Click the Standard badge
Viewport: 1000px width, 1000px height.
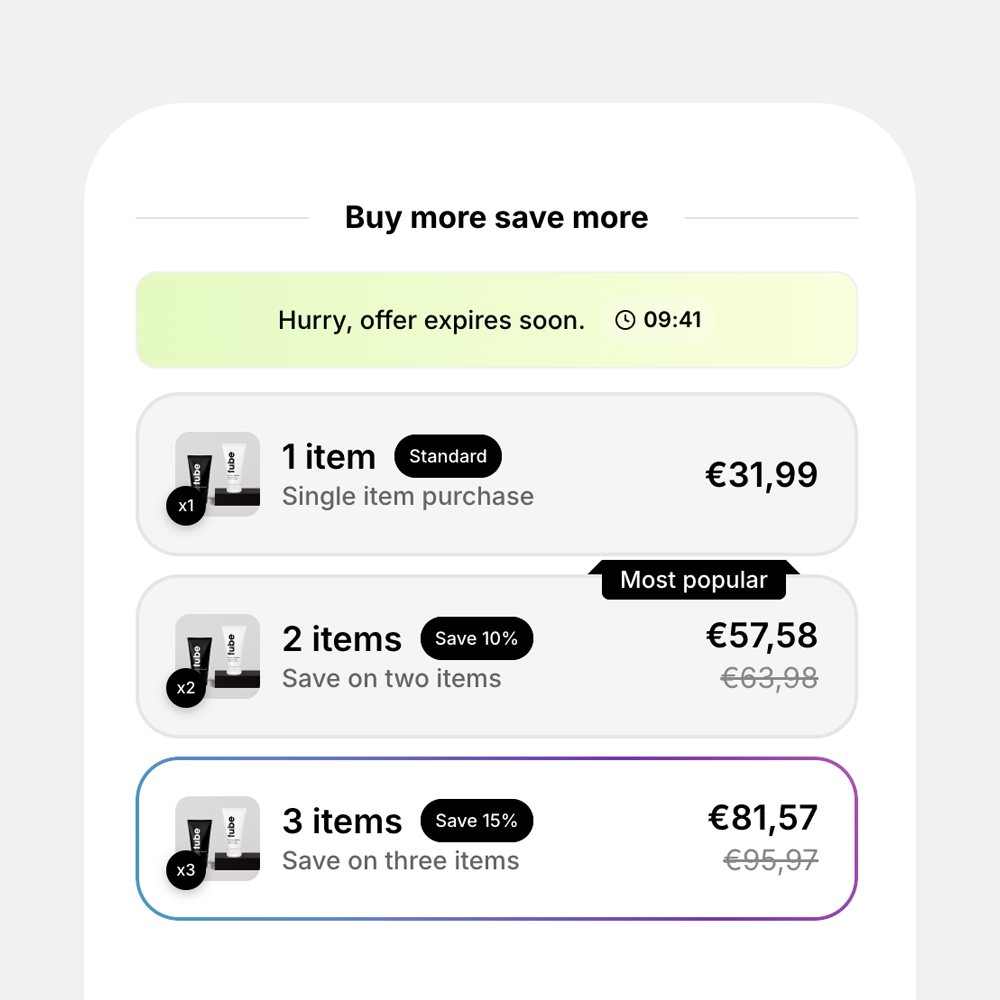pos(448,456)
